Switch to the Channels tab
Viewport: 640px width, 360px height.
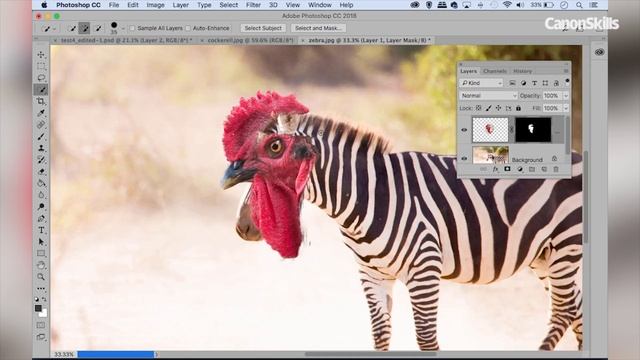tap(495, 71)
